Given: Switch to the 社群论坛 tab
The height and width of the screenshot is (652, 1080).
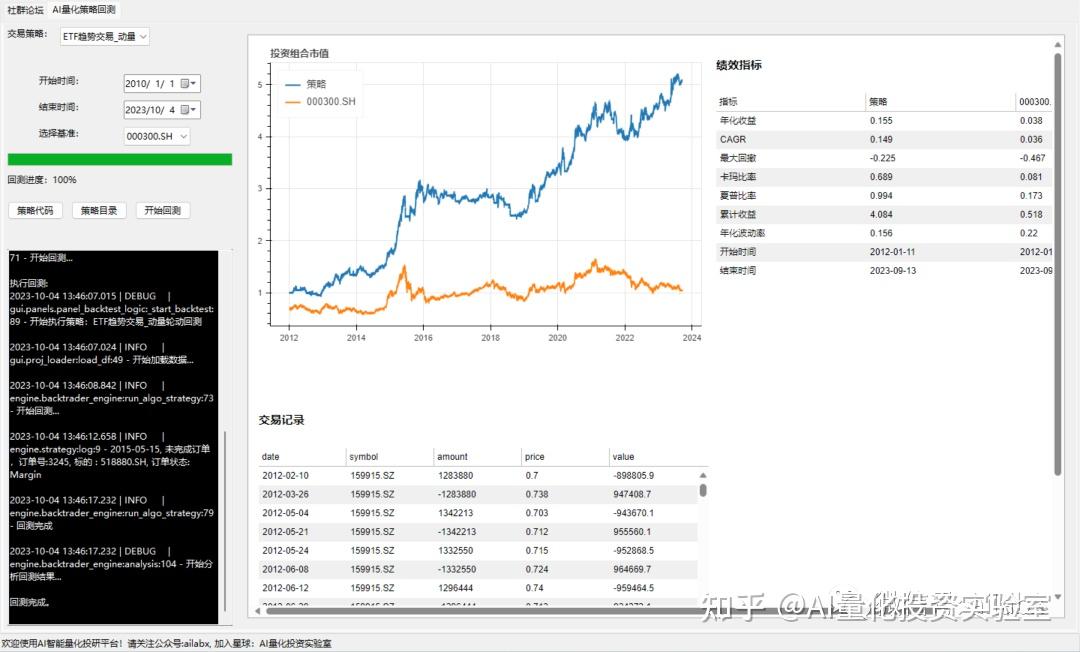Looking at the screenshot, I should [28, 8].
